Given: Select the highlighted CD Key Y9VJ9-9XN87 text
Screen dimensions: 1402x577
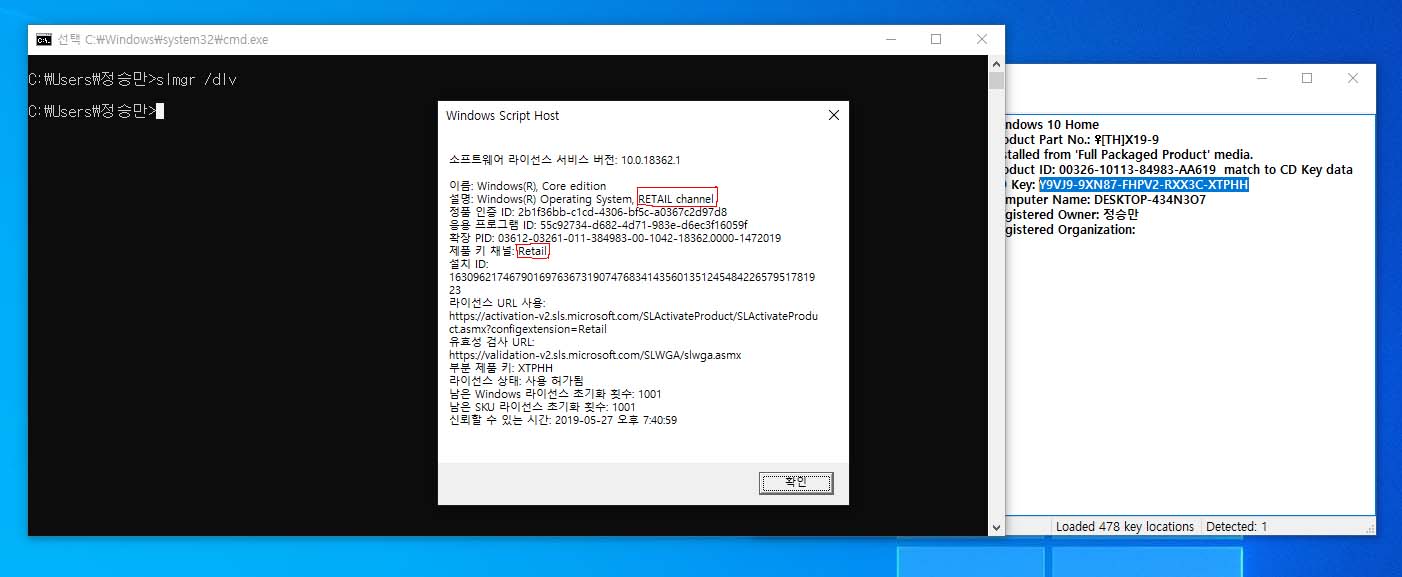Looking at the screenshot, I should 1144,185.
